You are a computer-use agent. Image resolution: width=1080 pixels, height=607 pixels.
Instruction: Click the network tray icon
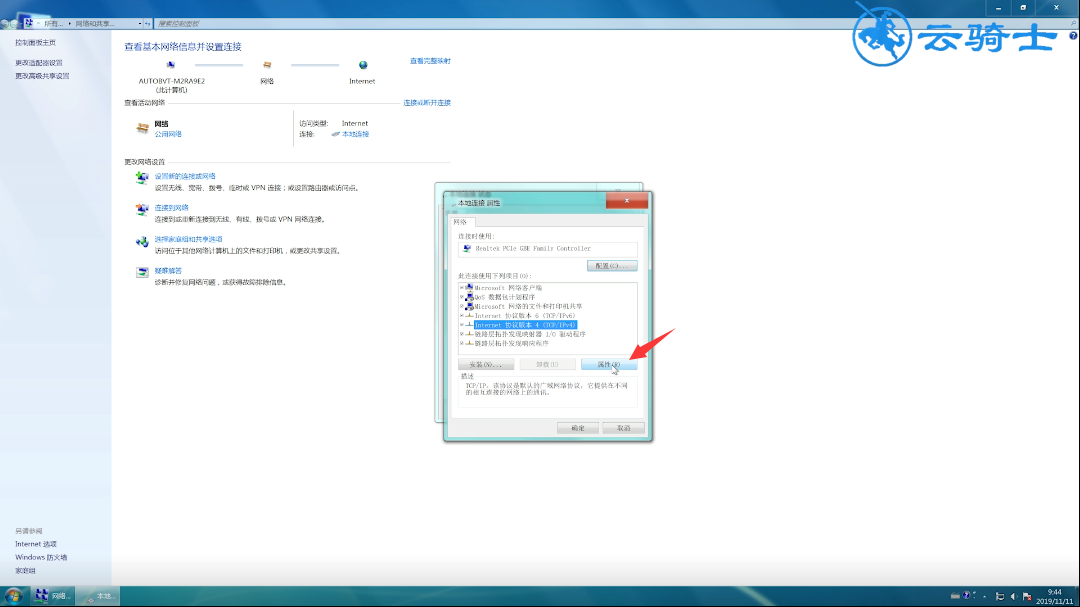click(x=999, y=597)
